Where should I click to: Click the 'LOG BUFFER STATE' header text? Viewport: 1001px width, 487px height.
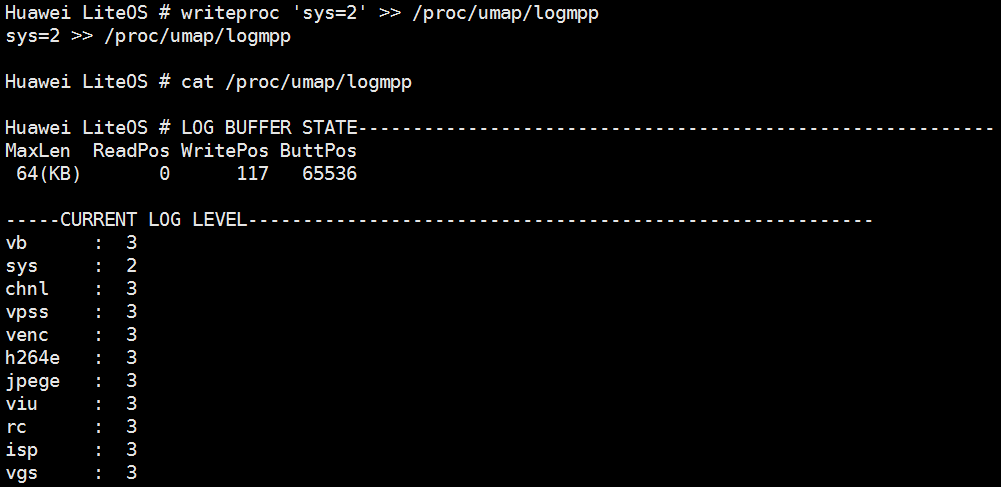tap(269, 128)
